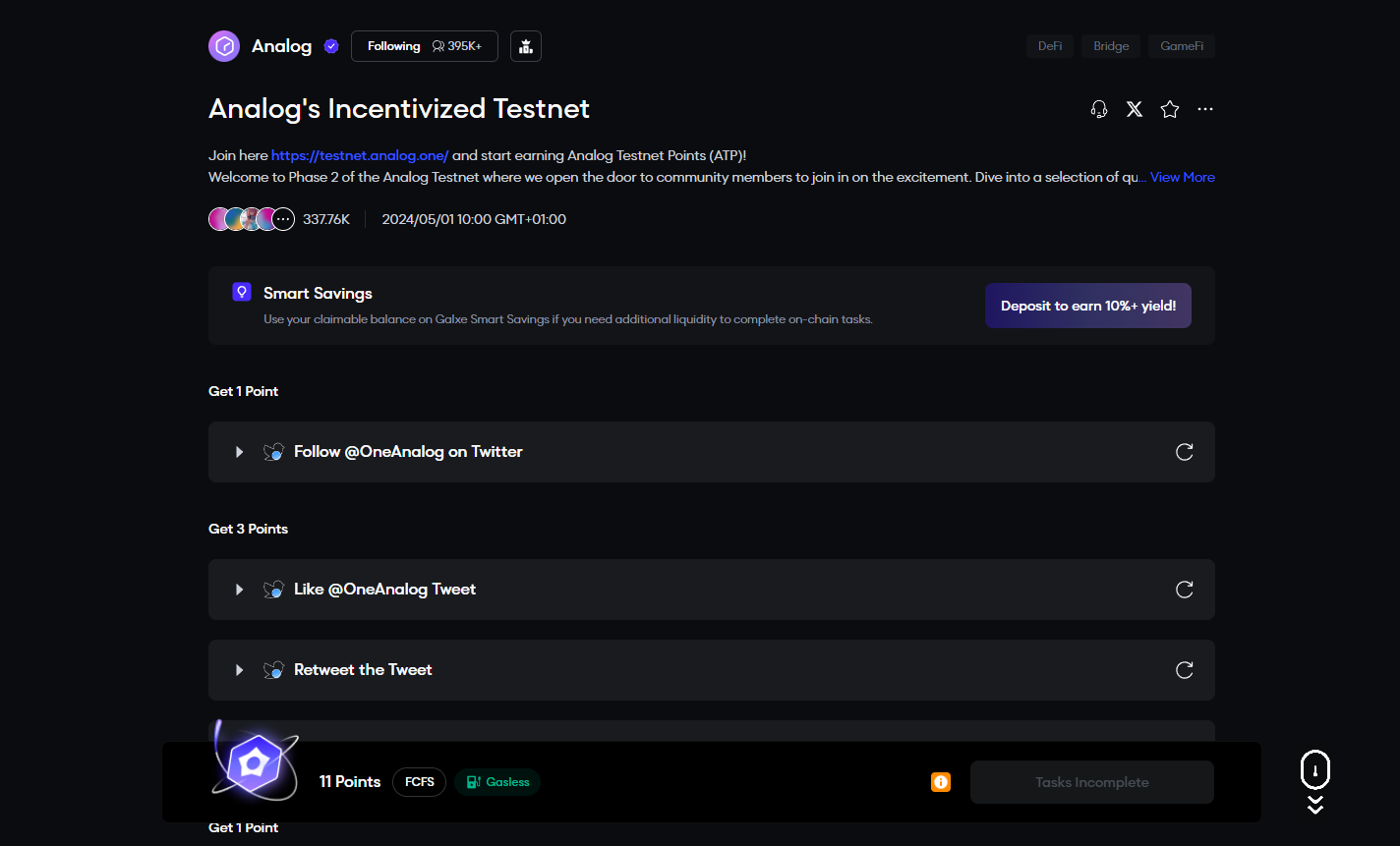Refresh the Like @OneAnalog Tweet task
Viewport: 1400px width, 846px height.
tap(1185, 590)
